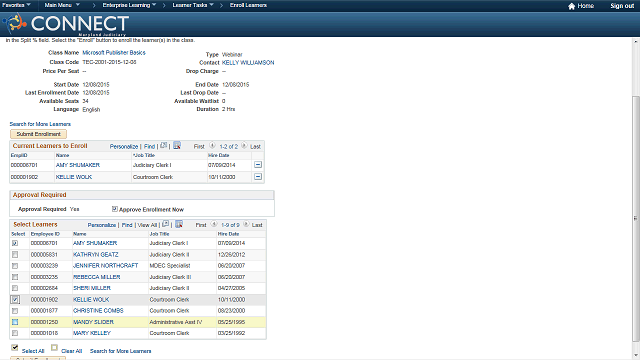Screen dimensions: 640x360
Task: Select SHERI MILLER checkbox
Action: pyautogui.click(x=15, y=288)
